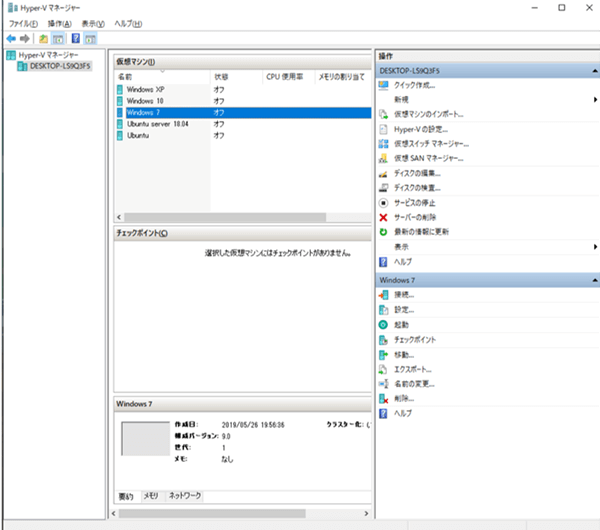Click the 作成日 value 2019/05/26
600x530 pixels.
coord(253,425)
